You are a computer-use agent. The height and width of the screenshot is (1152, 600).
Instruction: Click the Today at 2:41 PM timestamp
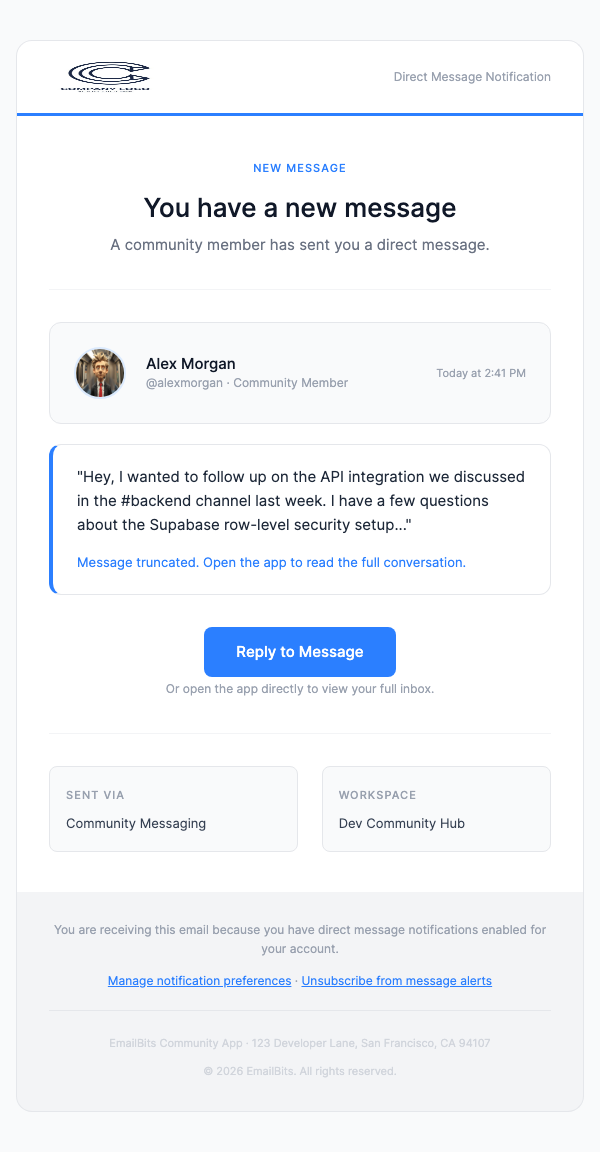[x=480, y=373]
